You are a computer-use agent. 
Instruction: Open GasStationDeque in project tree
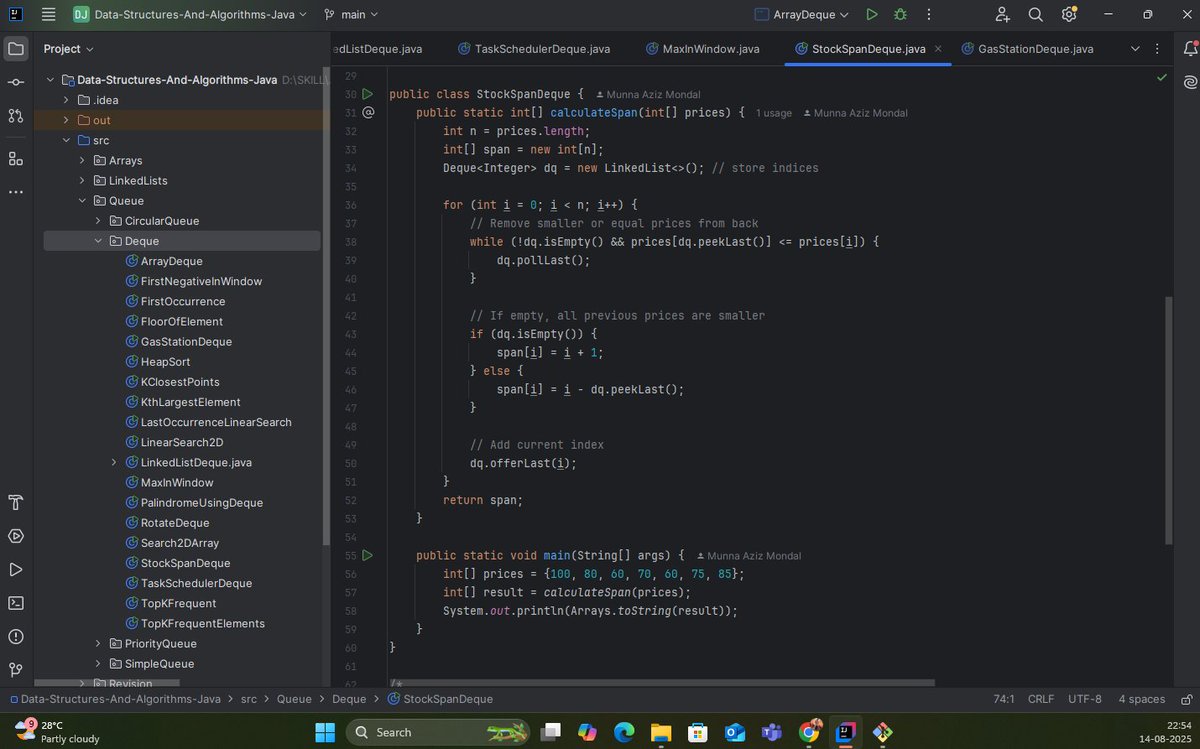[186, 341]
